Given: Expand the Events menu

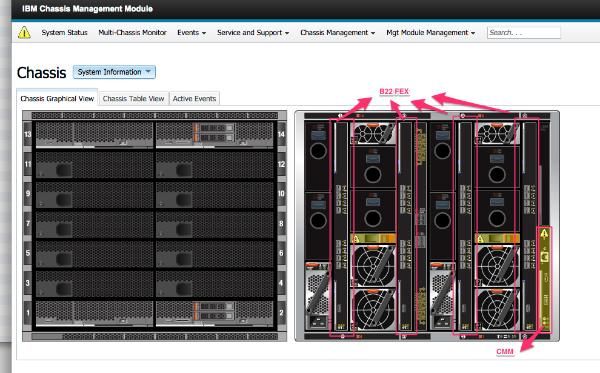Looking at the screenshot, I should [x=191, y=33].
